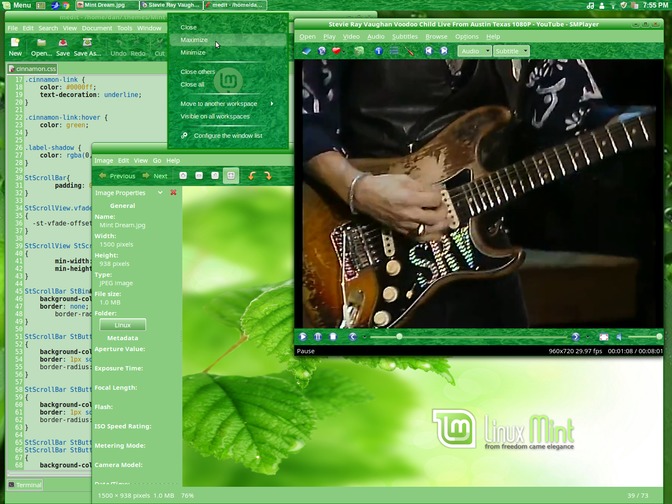The height and width of the screenshot is (504, 672).
Task: Stop playback in SMPlayer
Action: [333, 337]
